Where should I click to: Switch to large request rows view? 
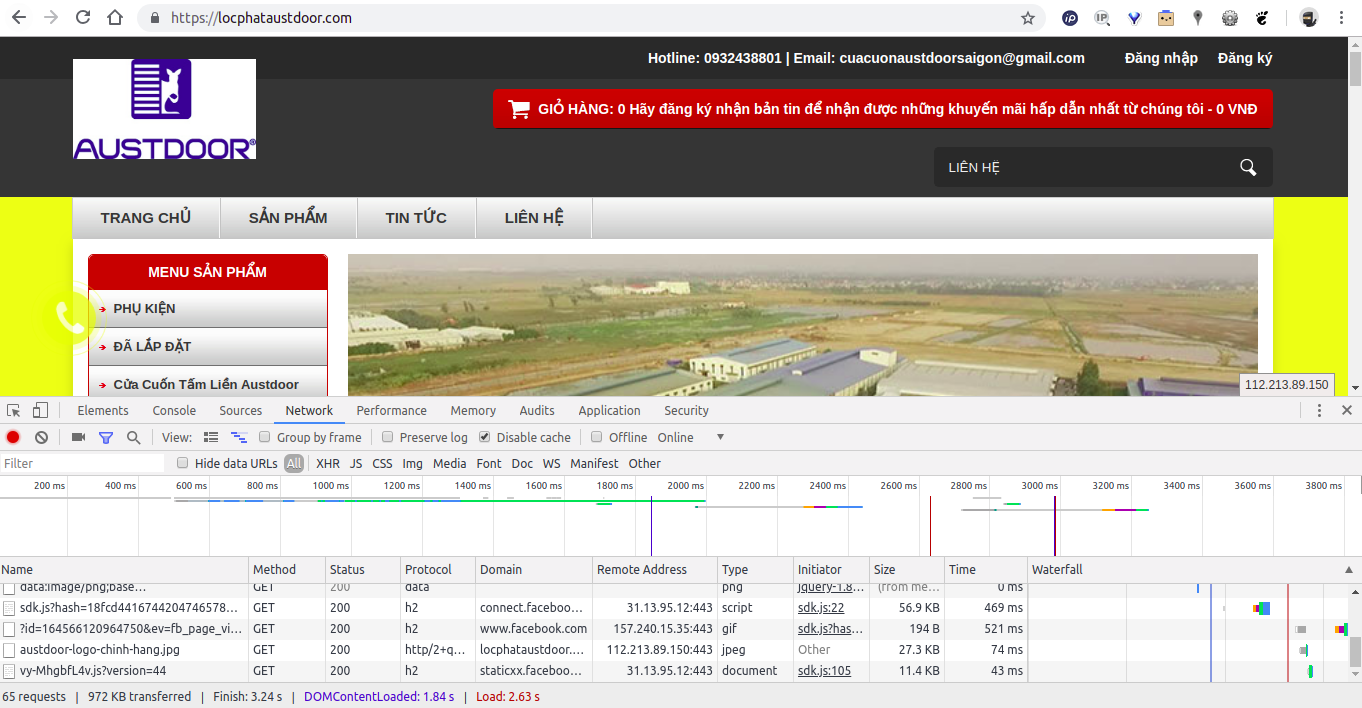211,437
